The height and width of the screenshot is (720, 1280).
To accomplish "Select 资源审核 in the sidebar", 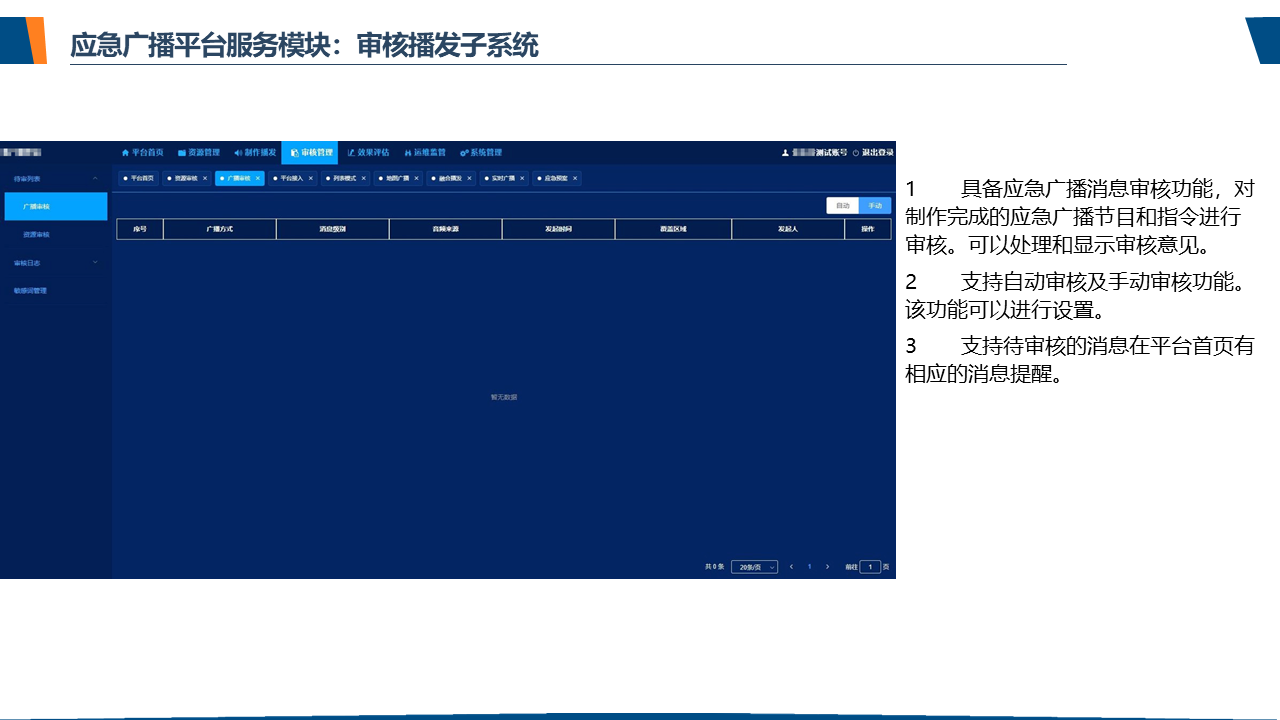I will pos(36,234).
